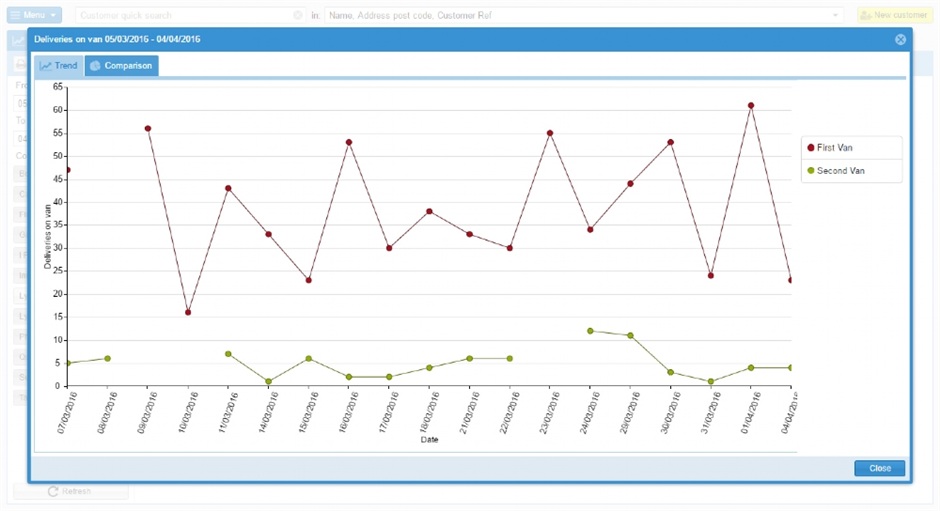
Task: Toggle the Second Van legend series
Action: (x=838, y=171)
